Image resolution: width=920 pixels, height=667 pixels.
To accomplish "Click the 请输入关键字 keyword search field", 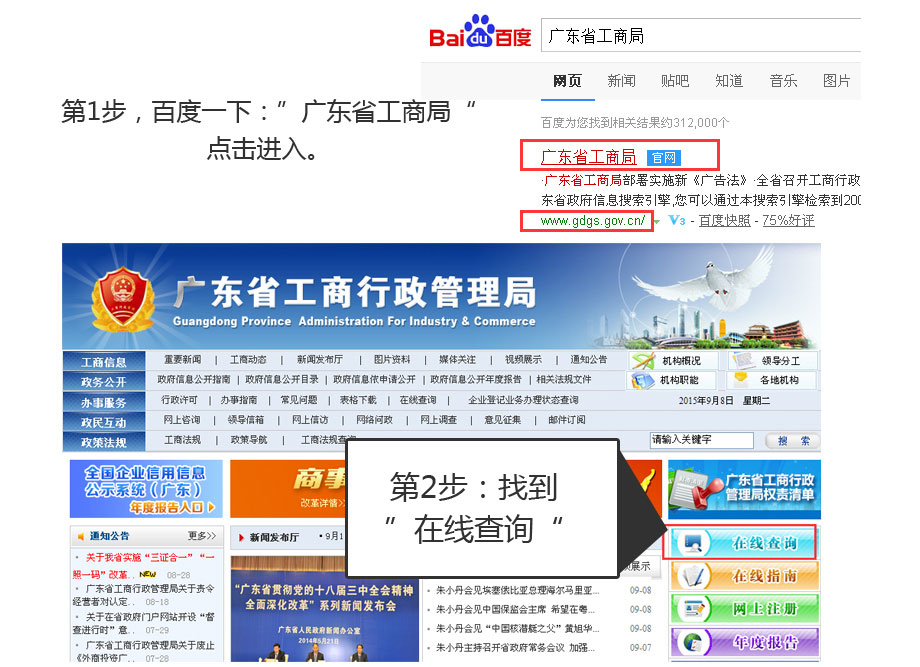I will coord(701,440).
